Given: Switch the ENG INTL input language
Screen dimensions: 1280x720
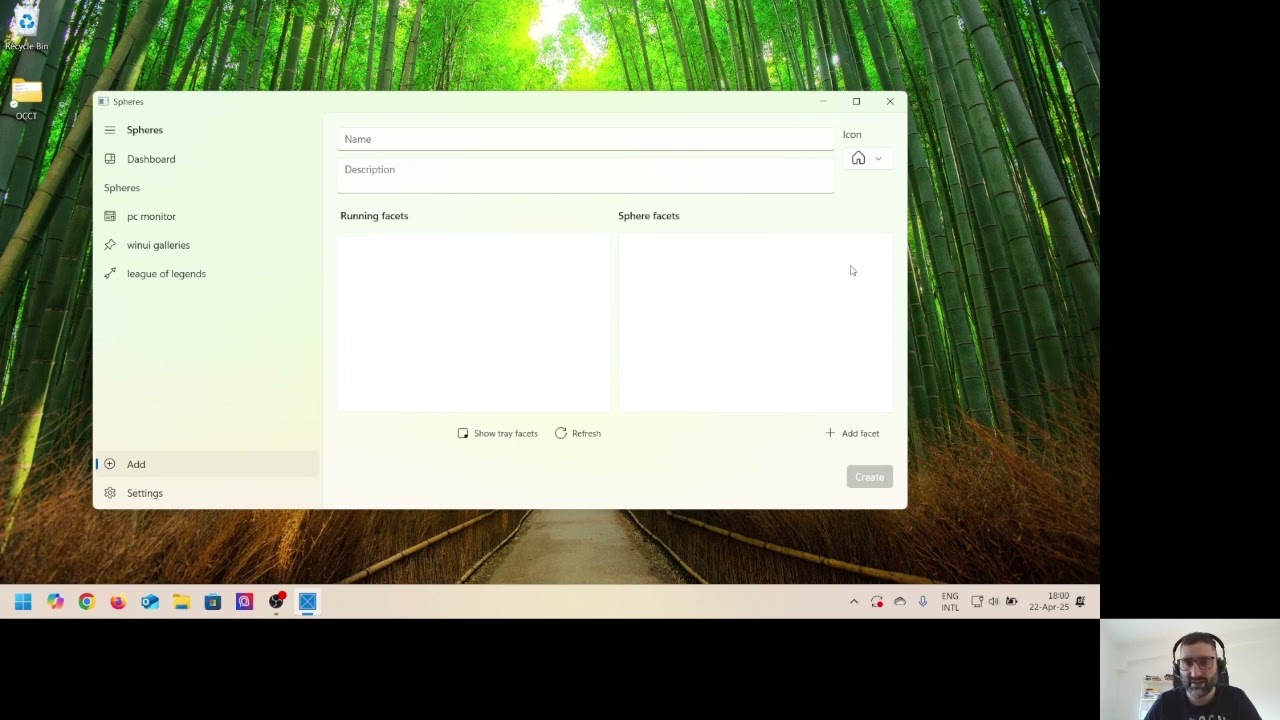Looking at the screenshot, I should coord(950,601).
